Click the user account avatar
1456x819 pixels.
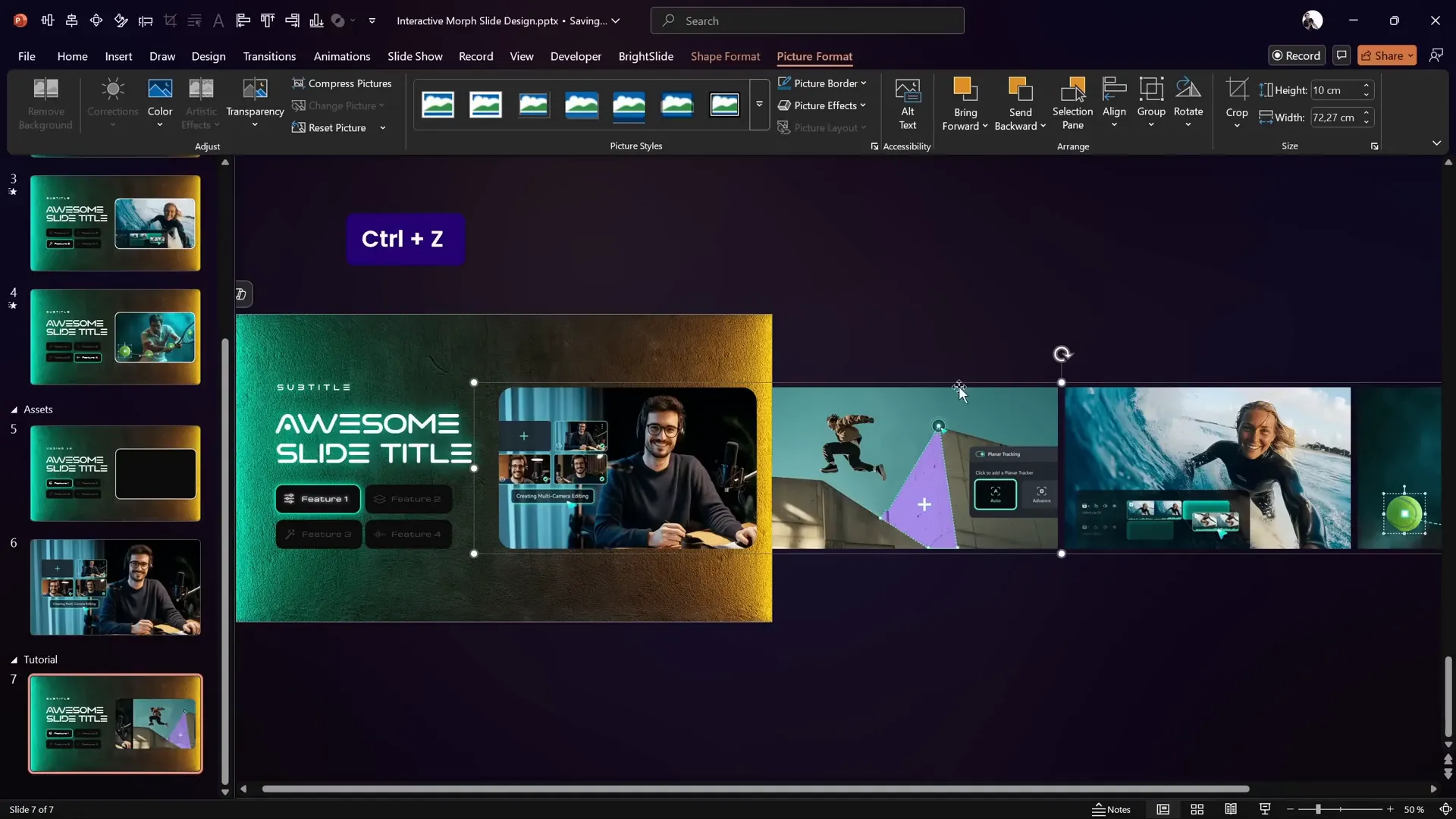pyautogui.click(x=1312, y=20)
